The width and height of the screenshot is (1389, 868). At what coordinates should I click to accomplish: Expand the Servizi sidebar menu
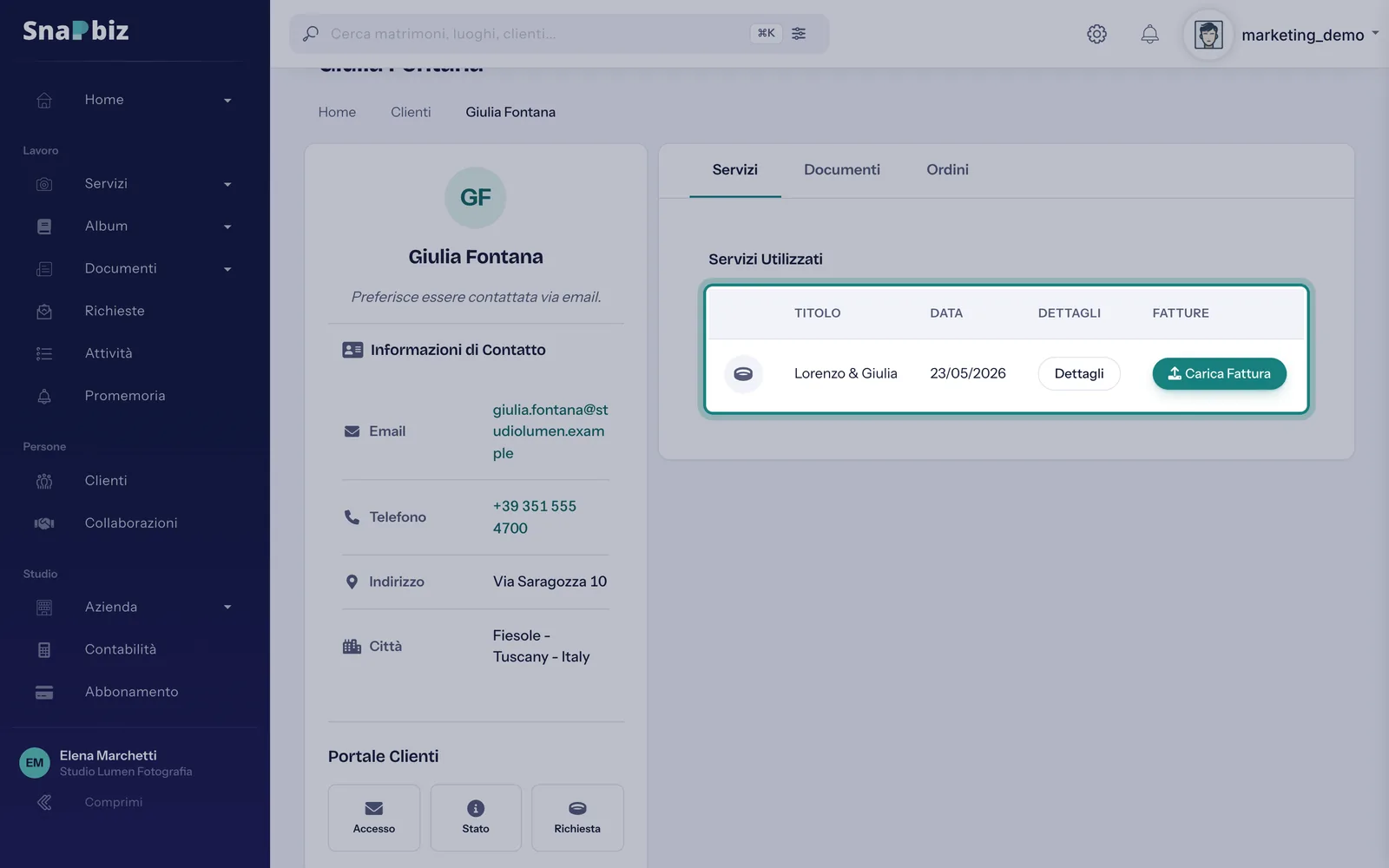click(x=135, y=184)
